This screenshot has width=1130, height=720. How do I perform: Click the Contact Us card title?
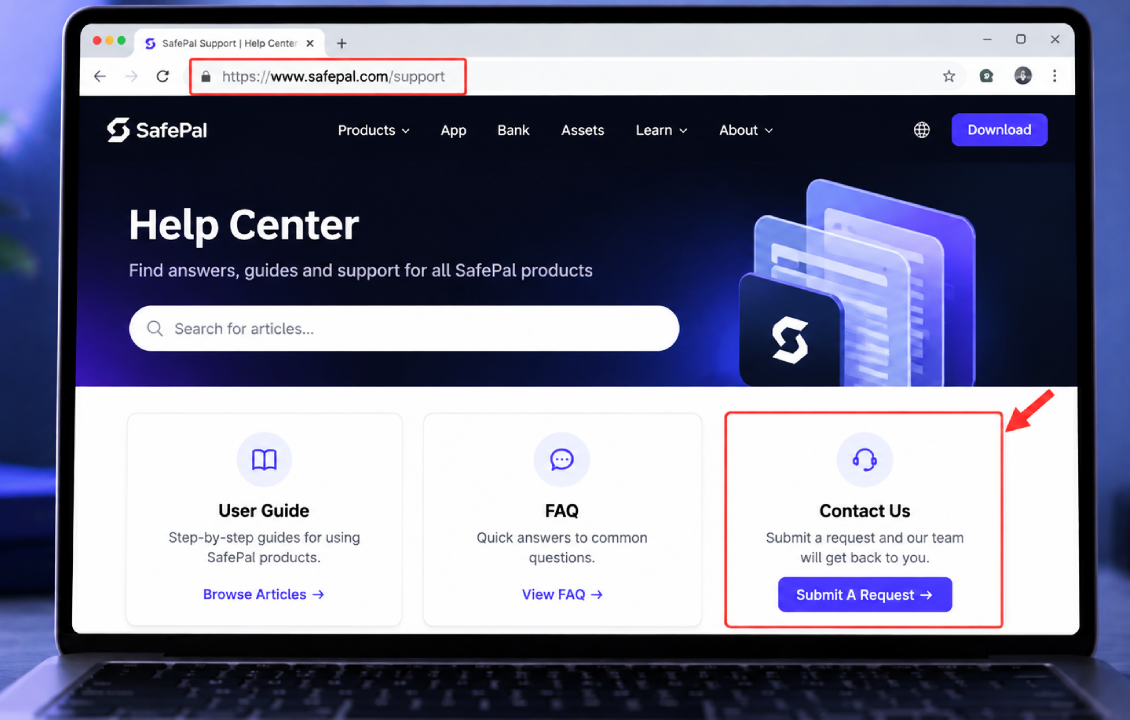[x=865, y=511]
